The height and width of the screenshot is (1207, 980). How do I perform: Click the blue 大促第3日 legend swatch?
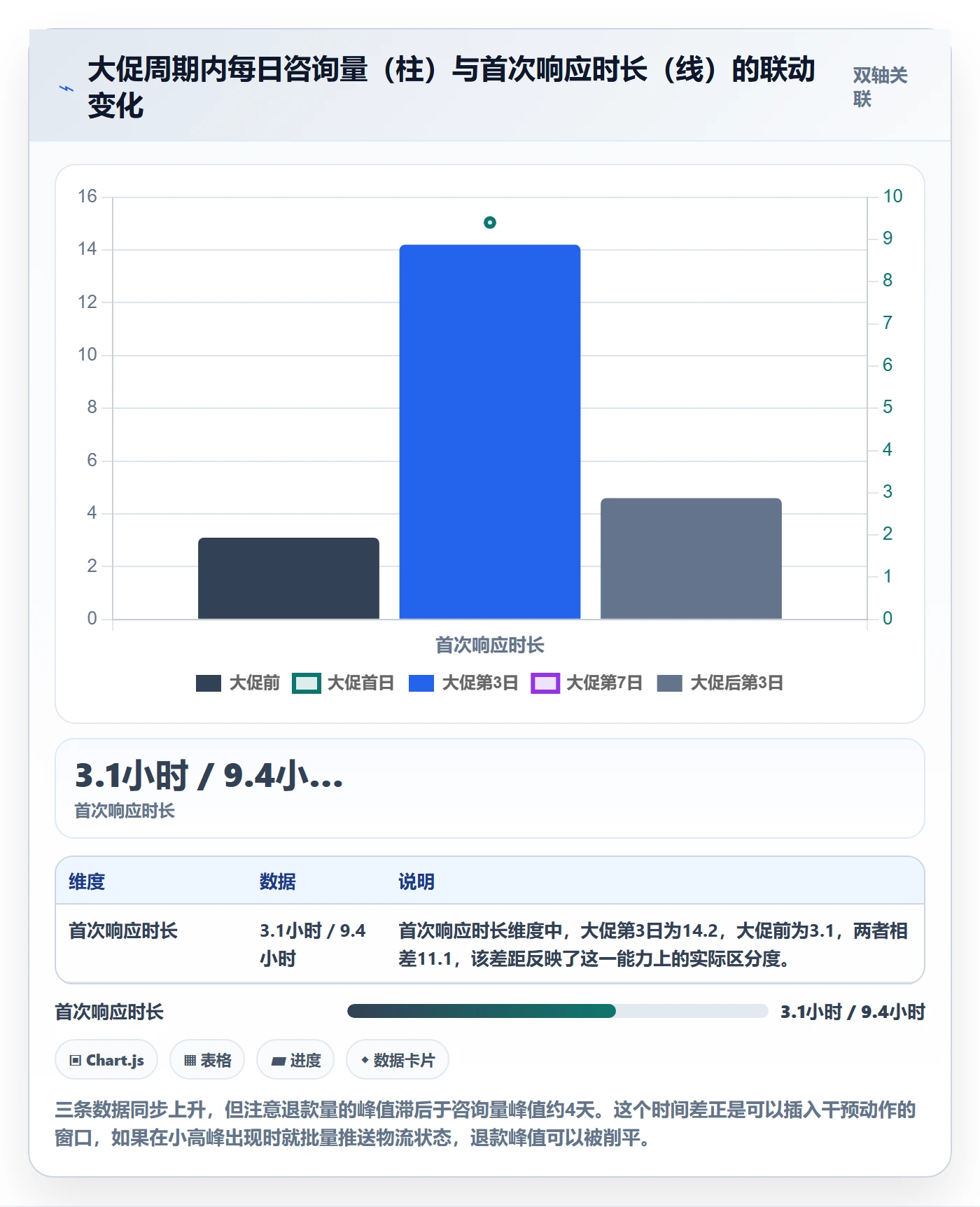(421, 683)
